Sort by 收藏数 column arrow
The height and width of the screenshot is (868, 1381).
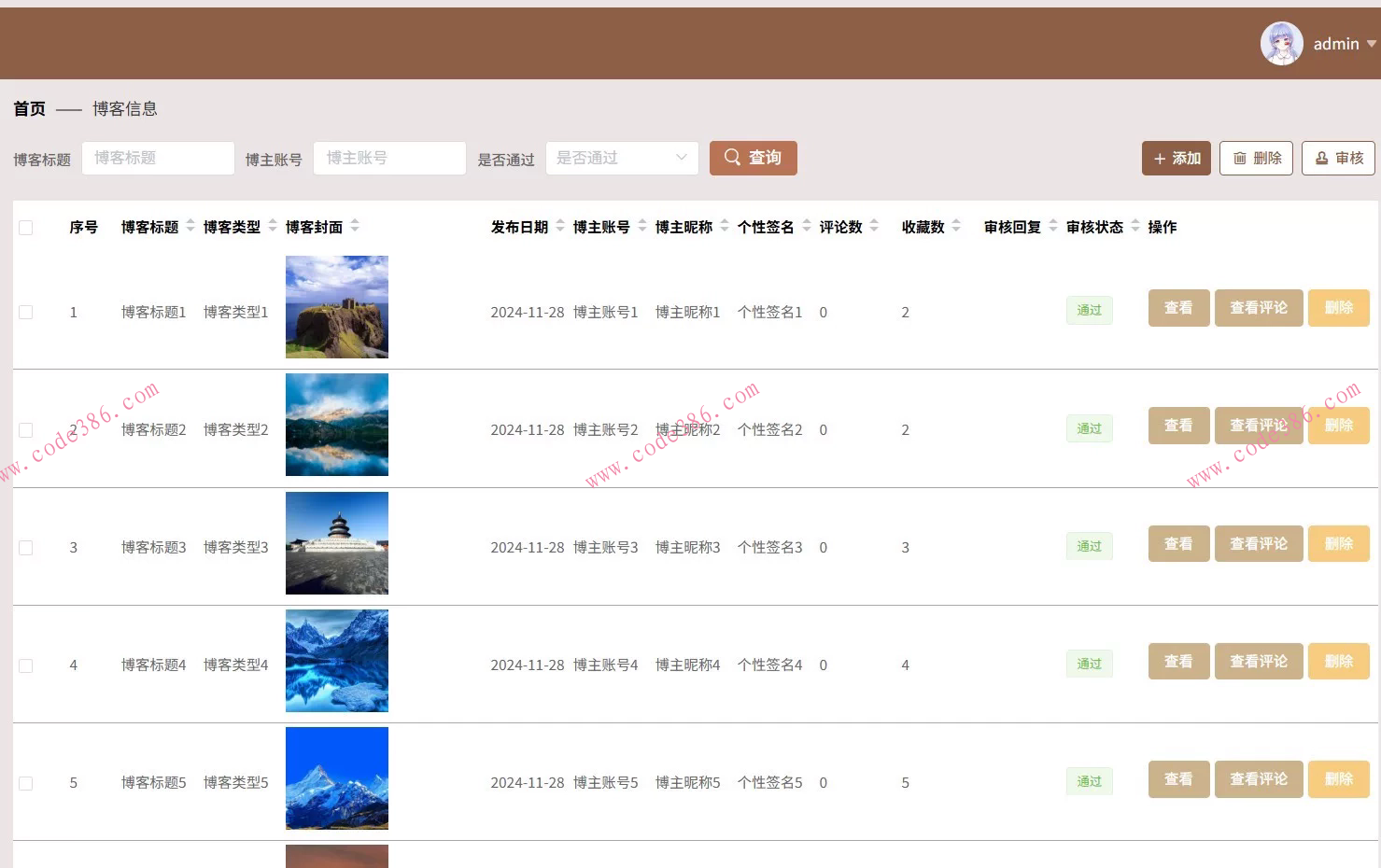pos(958,226)
